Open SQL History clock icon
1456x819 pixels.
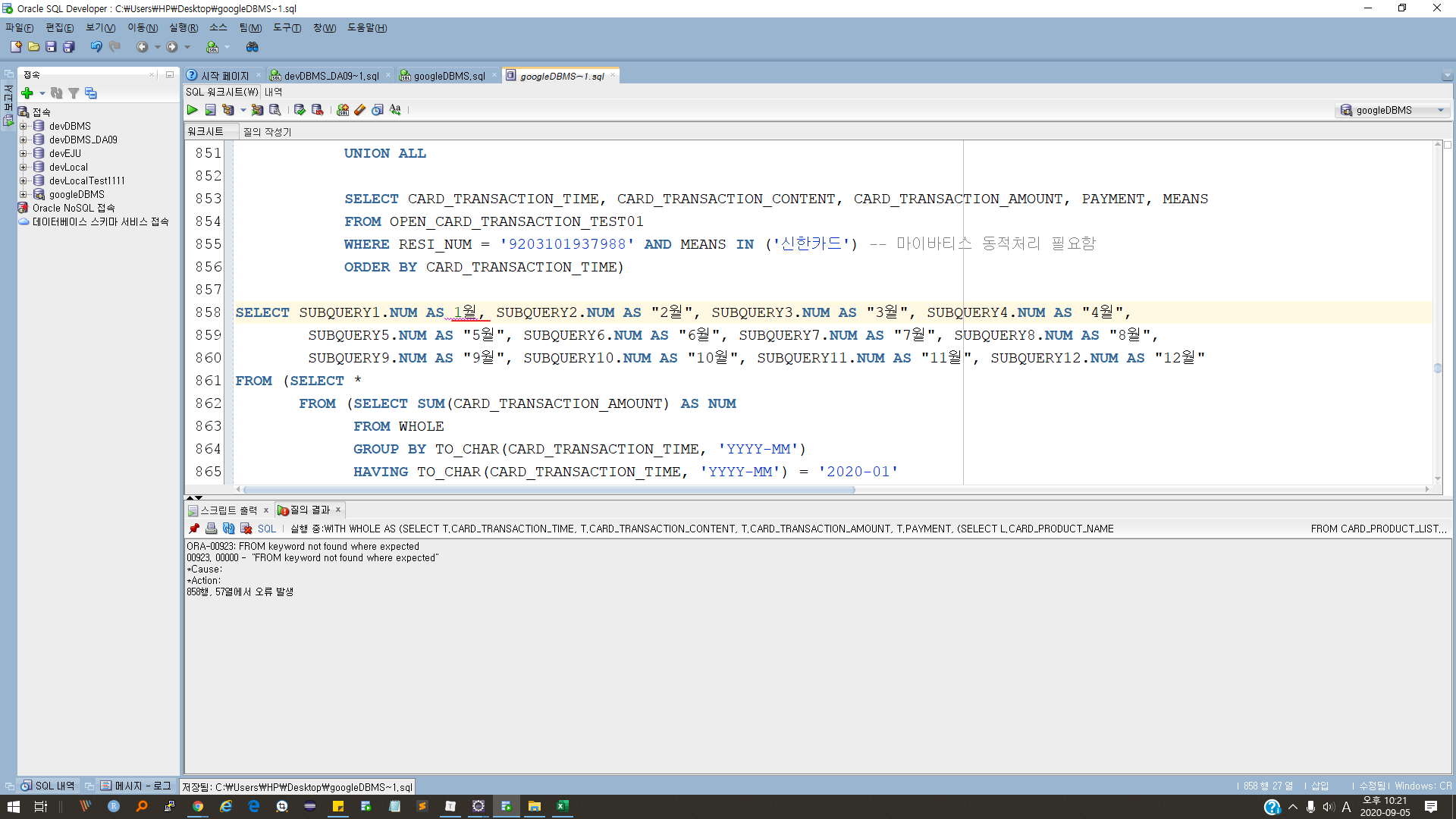[378, 110]
